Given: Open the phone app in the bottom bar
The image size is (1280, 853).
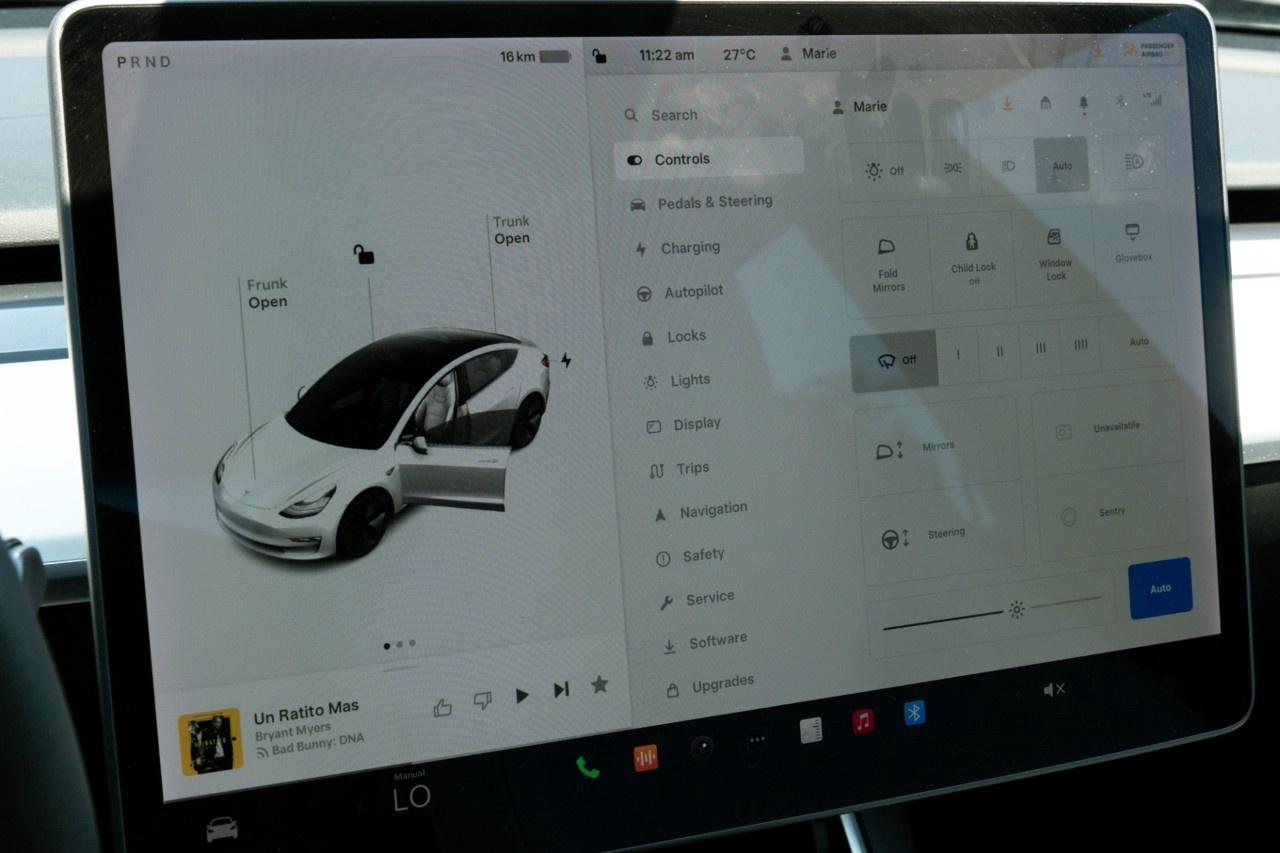Looking at the screenshot, I should pos(587,767).
